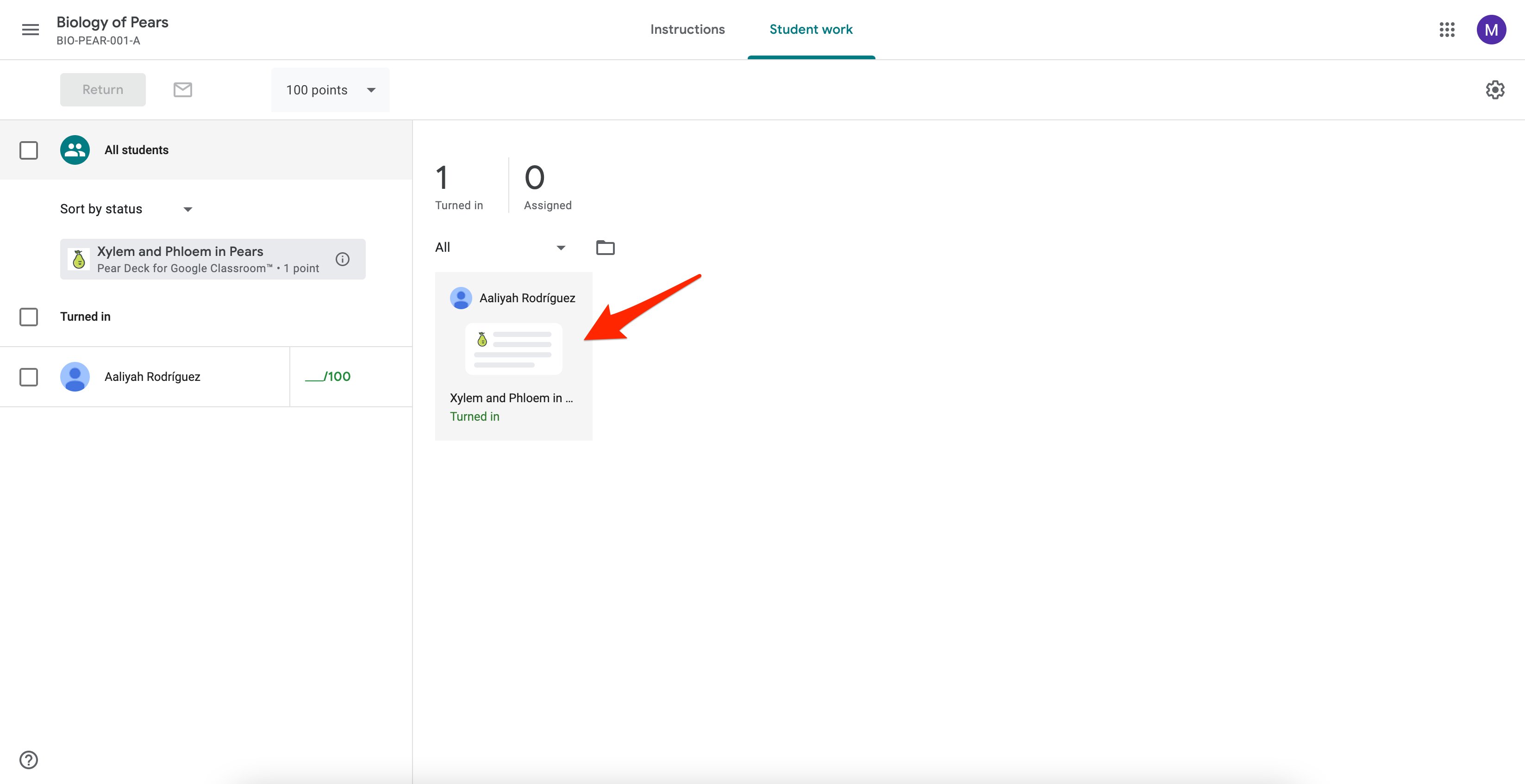Click the All students label
Screen dimensions: 1525x784
(136, 150)
